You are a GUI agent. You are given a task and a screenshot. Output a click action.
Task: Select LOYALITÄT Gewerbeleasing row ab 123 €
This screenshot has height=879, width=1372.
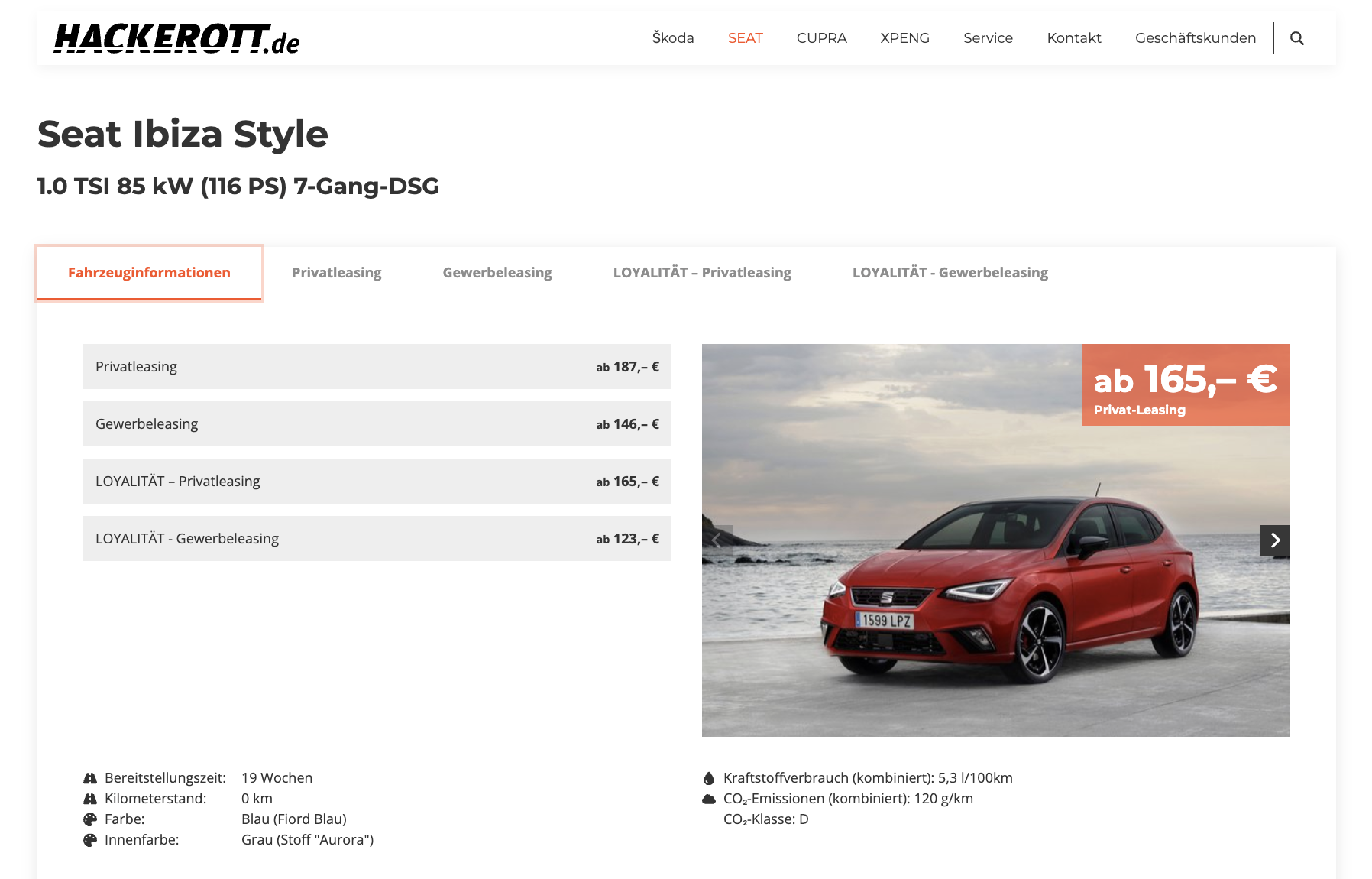pyautogui.click(x=377, y=539)
